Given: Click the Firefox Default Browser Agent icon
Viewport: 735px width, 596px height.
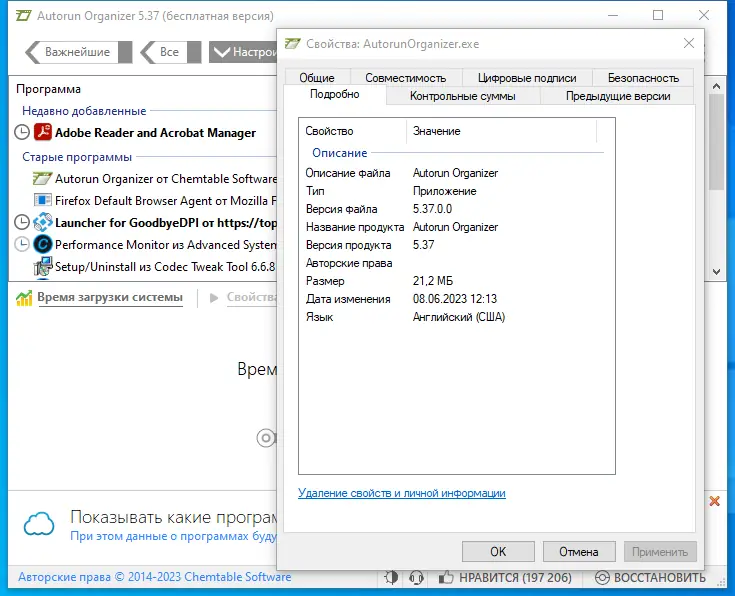Looking at the screenshot, I should pos(43,200).
